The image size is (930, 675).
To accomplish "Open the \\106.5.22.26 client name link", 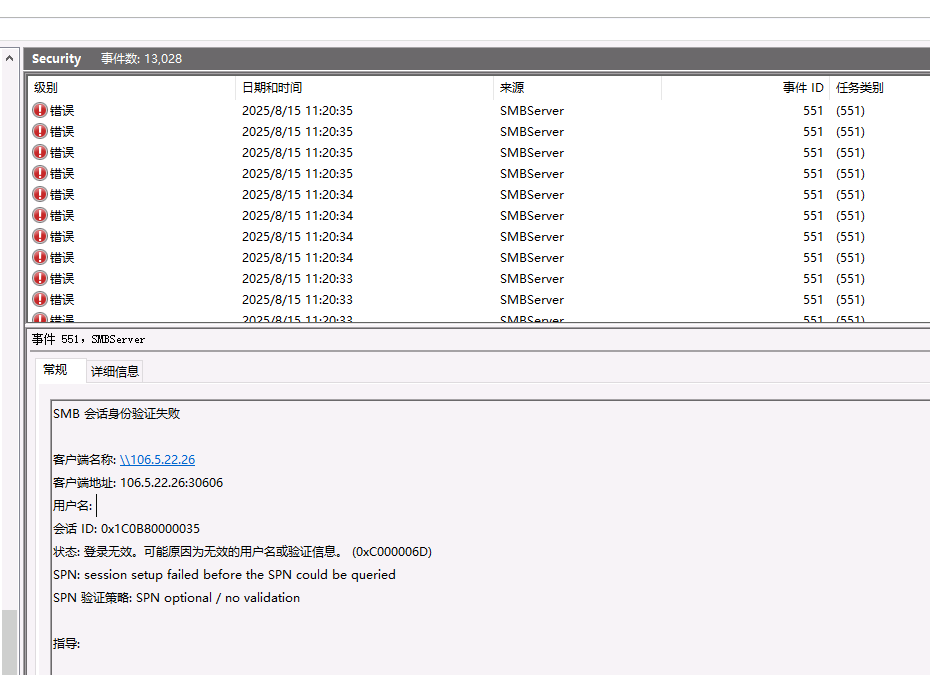I will pos(157,460).
